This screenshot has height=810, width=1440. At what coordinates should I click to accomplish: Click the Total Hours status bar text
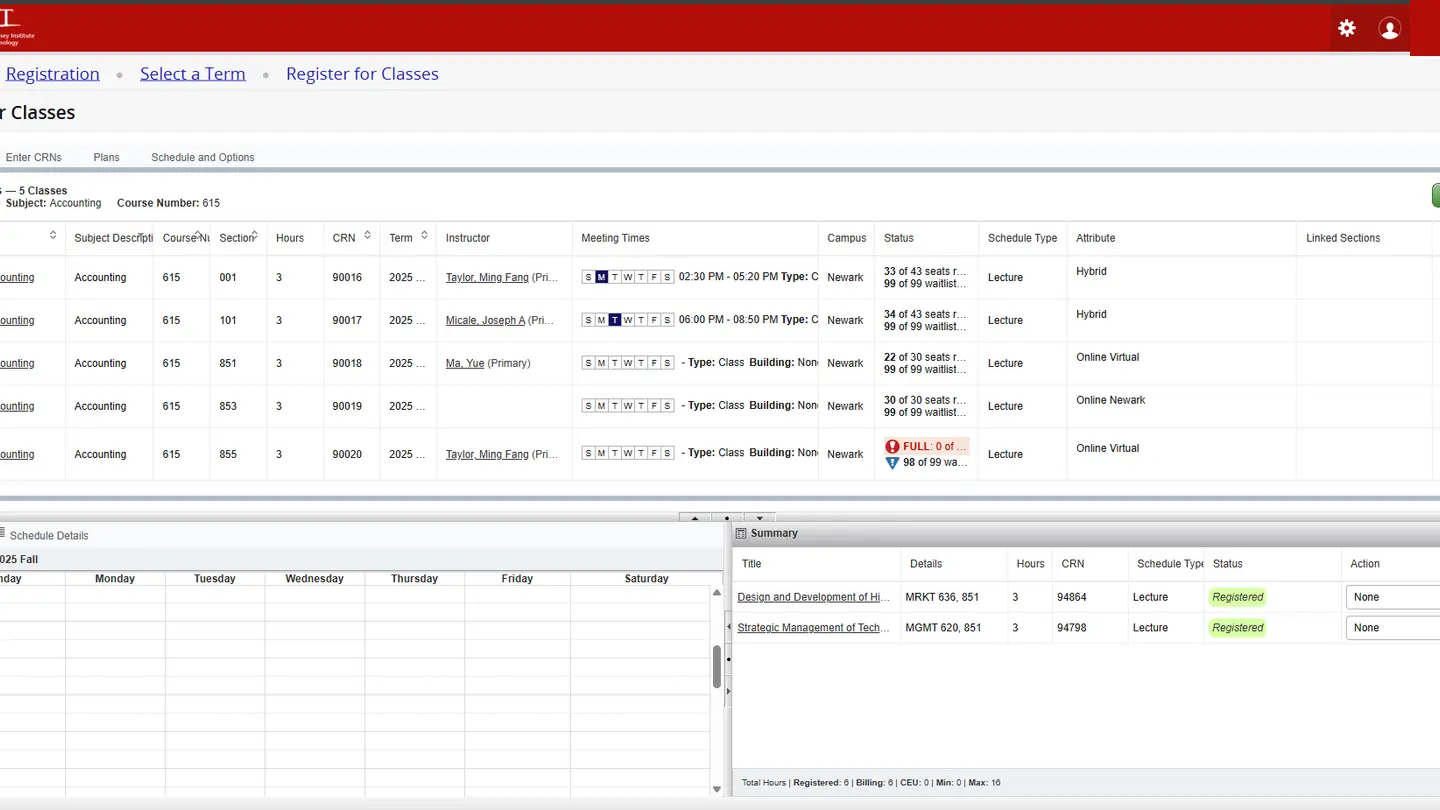[871, 782]
